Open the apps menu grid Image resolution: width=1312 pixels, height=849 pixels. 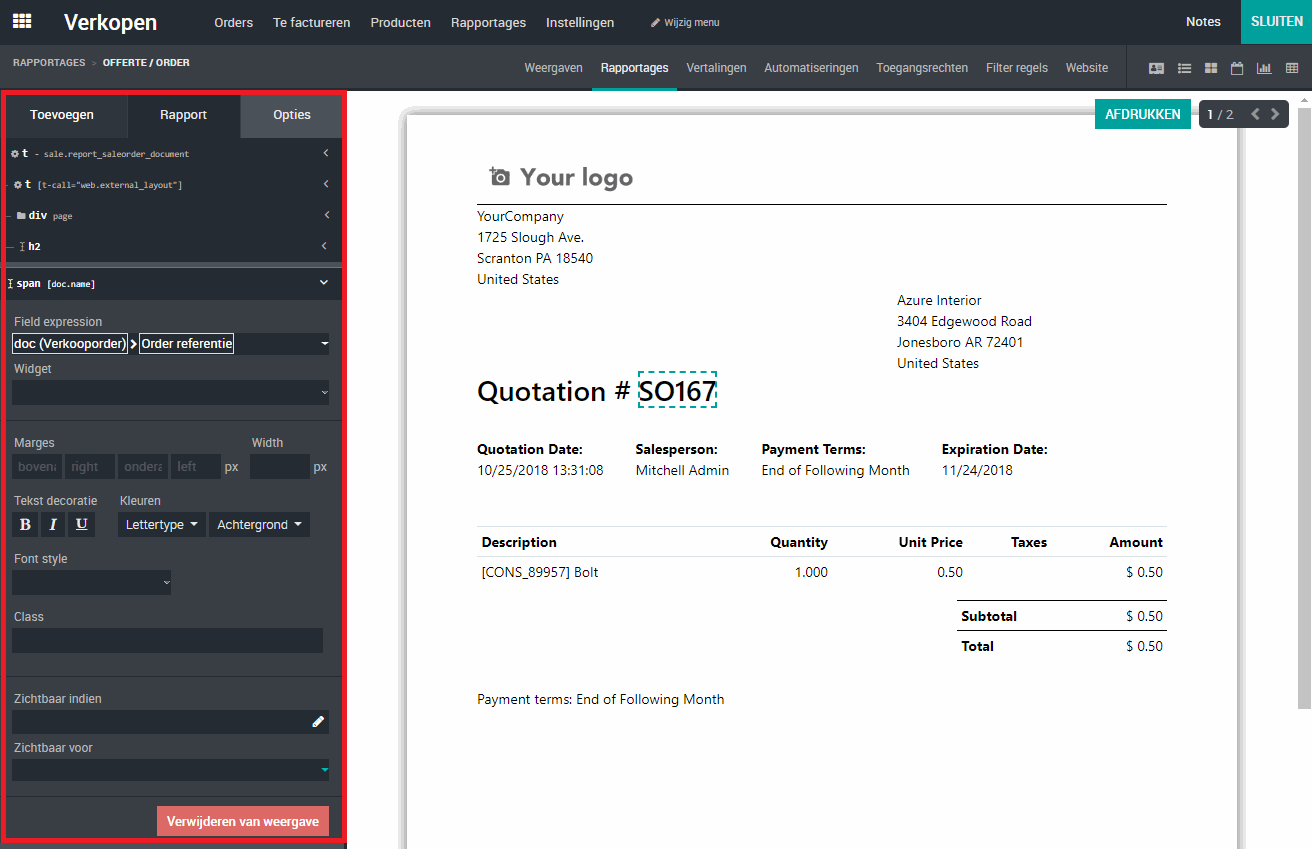point(22,21)
